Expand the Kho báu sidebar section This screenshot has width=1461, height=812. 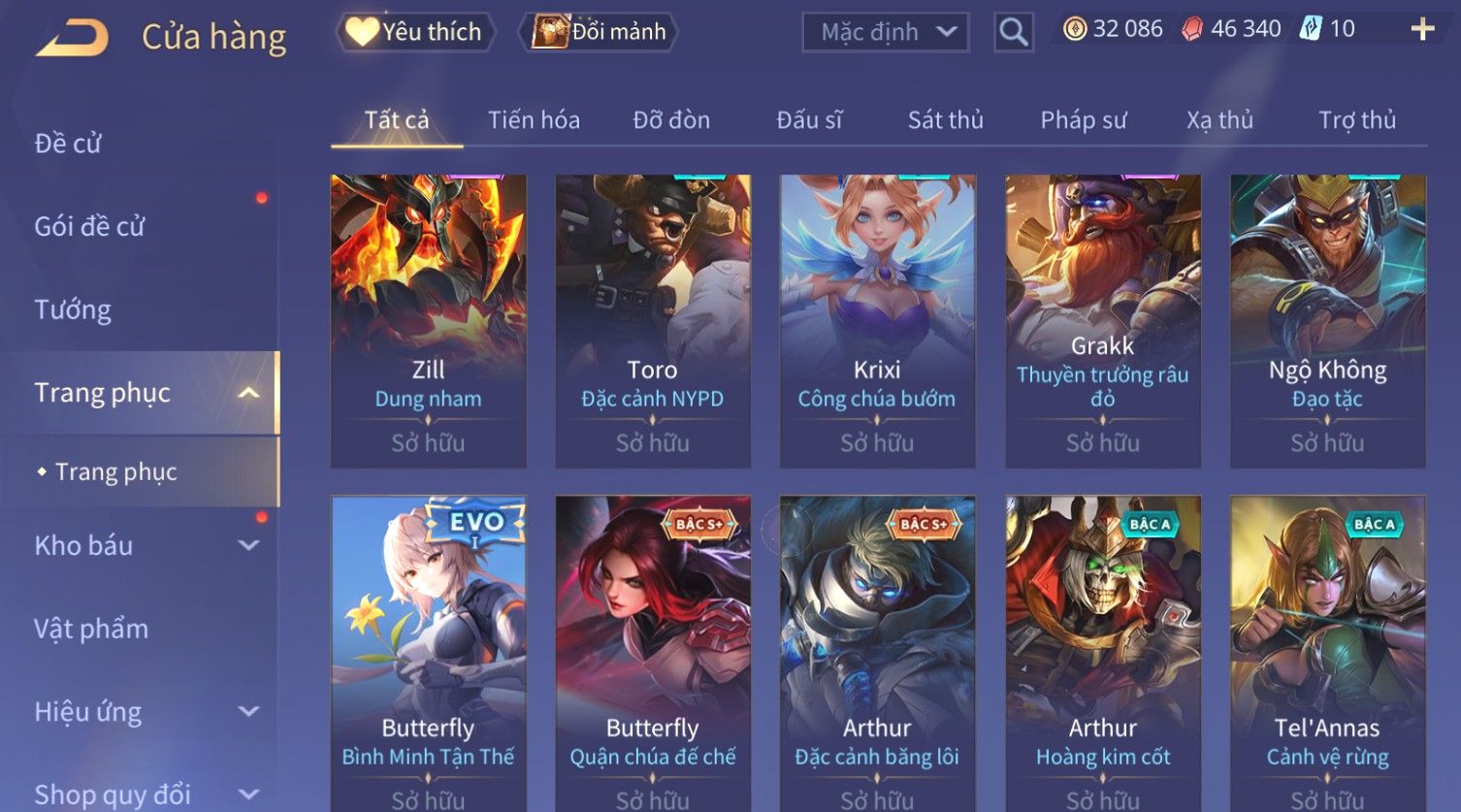249,546
